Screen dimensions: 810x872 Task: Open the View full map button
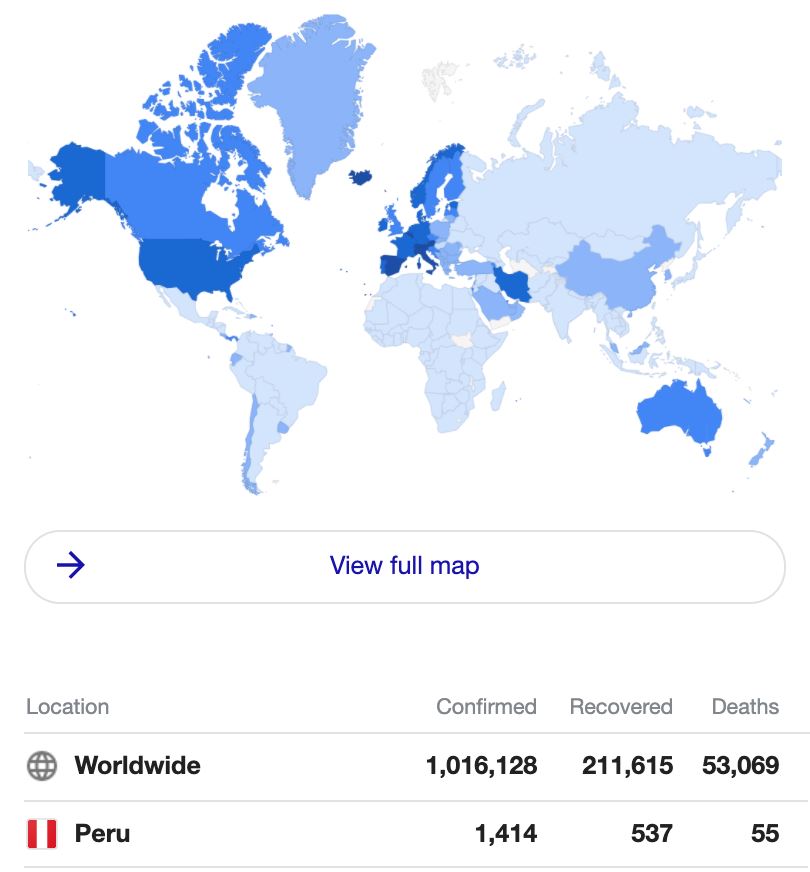pyautogui.click(x=404, y=566)
